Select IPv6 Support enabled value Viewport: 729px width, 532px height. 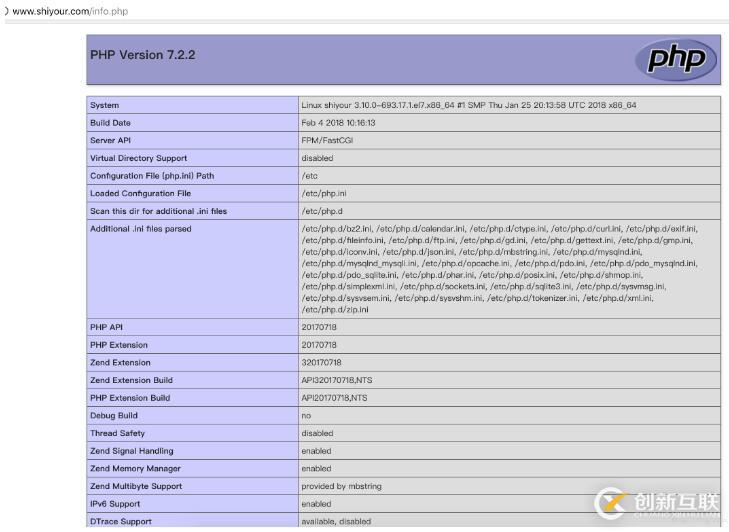[316, 504]
